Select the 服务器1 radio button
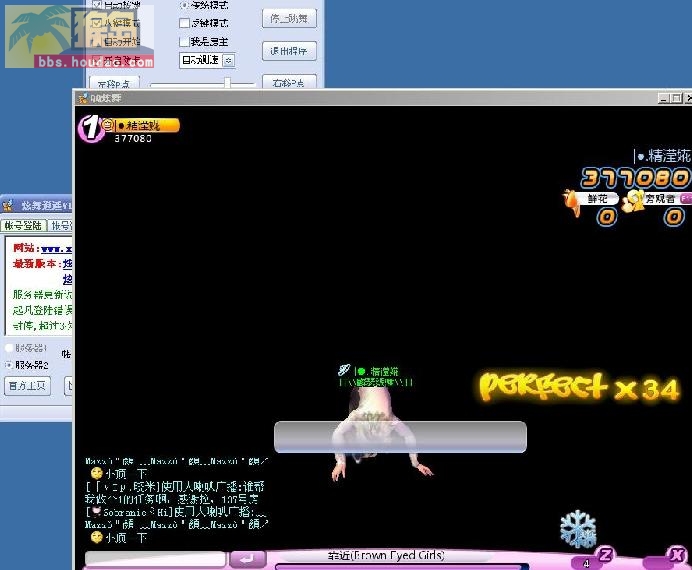Screen dimensions: 692x570 pyautogui.click(x=9, y=348)
